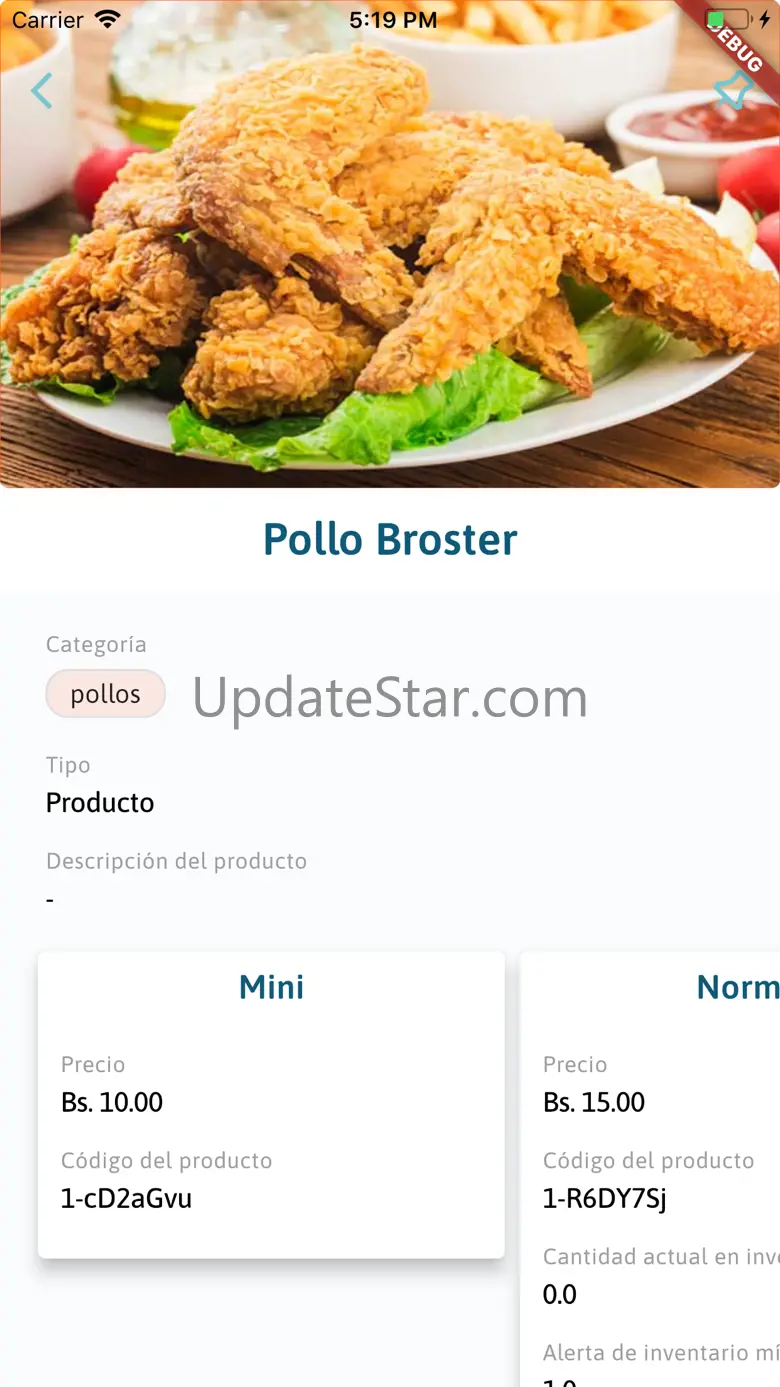Tap the Tipo value Producto
The image size is (780, 1387).
(100, 803)
